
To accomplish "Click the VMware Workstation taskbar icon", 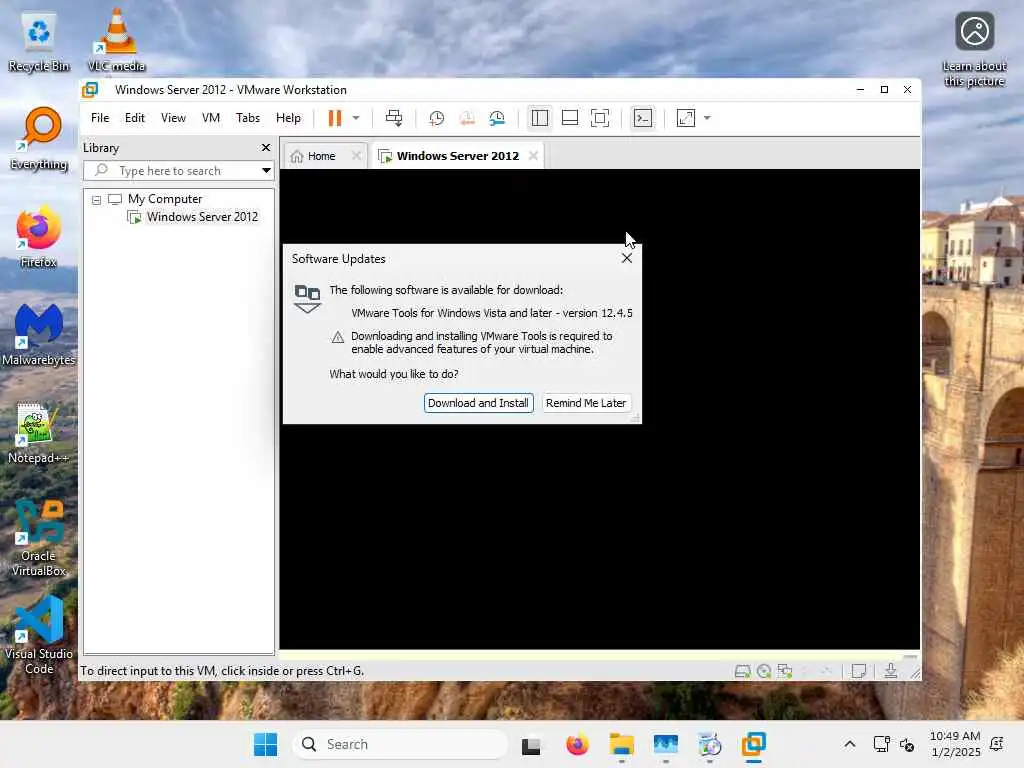I will click(753, 744).
